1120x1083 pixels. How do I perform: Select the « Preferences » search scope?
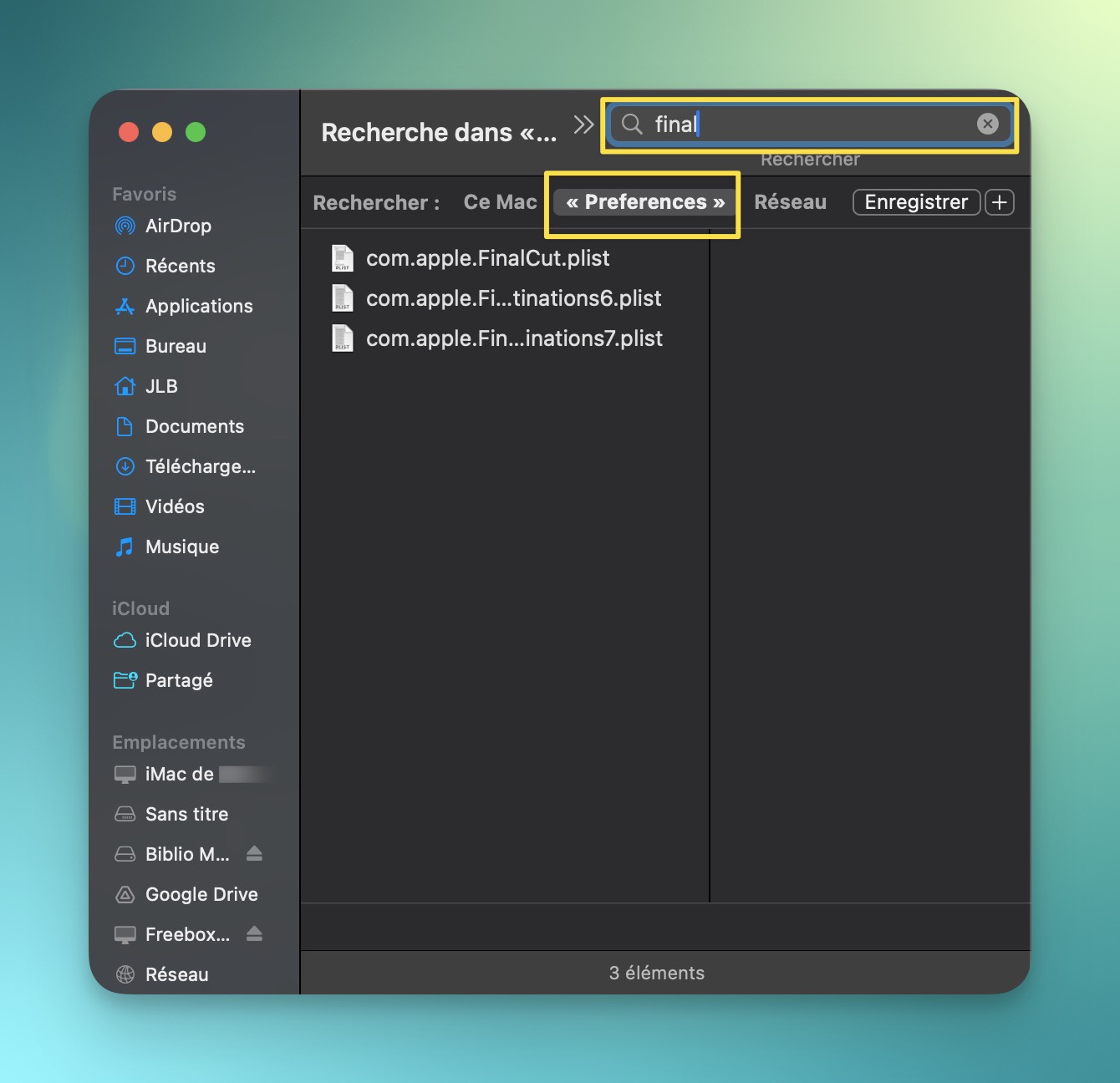[645, 202]
